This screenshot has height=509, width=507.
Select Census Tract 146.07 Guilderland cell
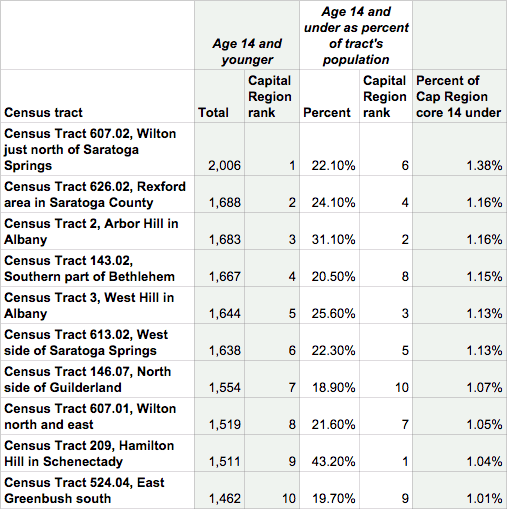click(97, 379)
